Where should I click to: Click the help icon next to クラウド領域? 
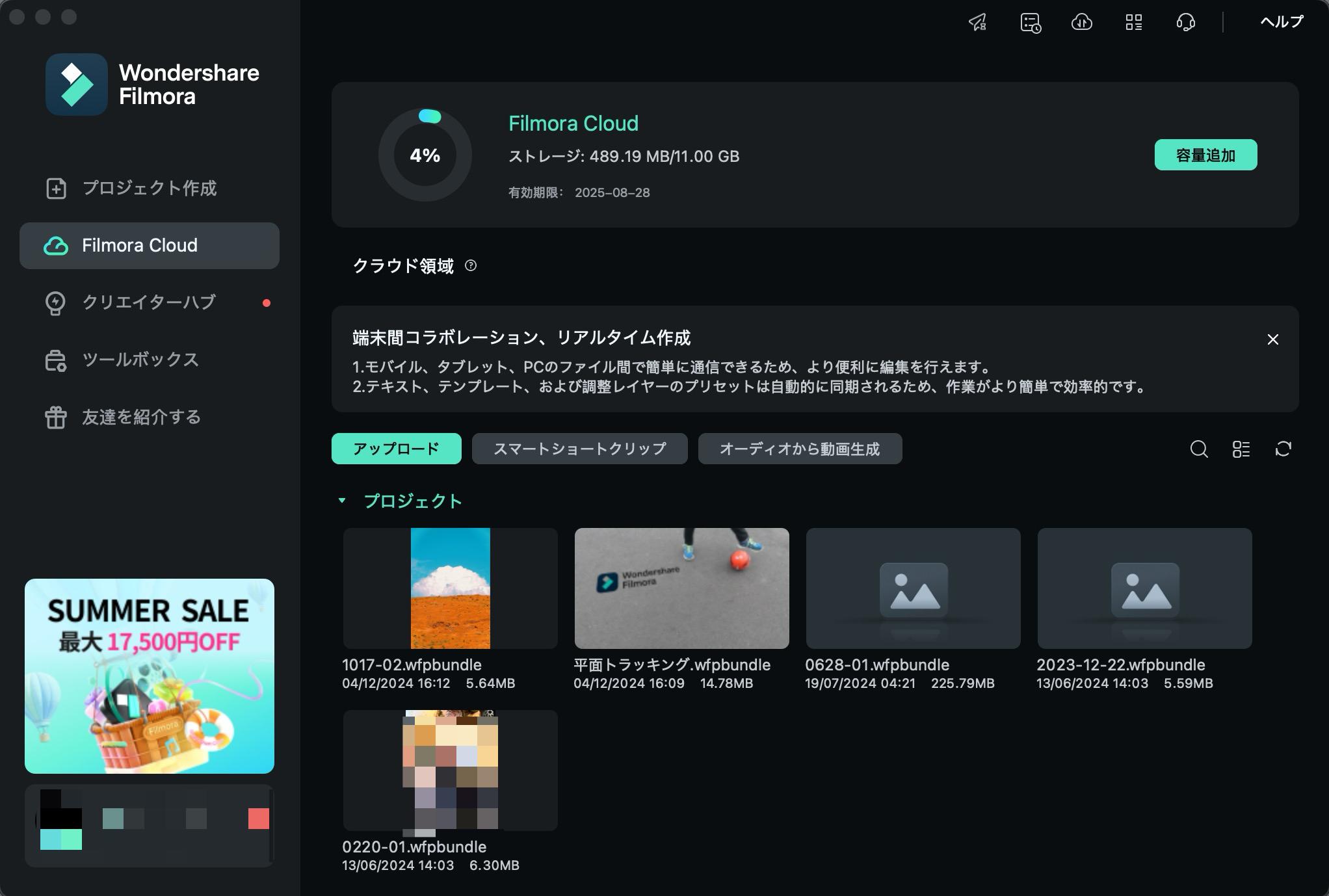pos(471,265)
